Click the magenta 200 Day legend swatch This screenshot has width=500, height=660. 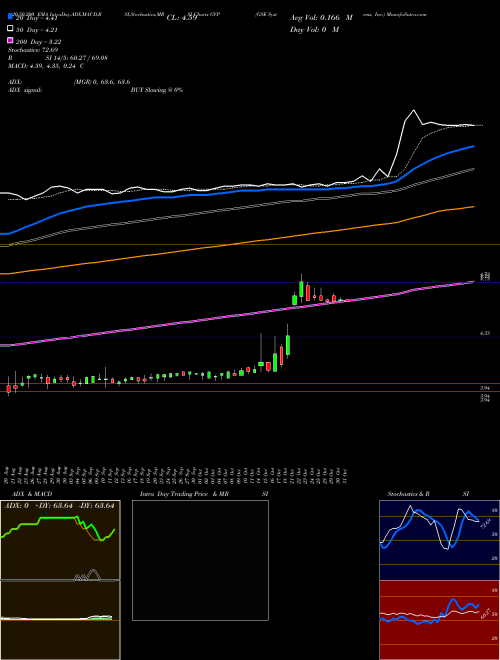[11, 40]
